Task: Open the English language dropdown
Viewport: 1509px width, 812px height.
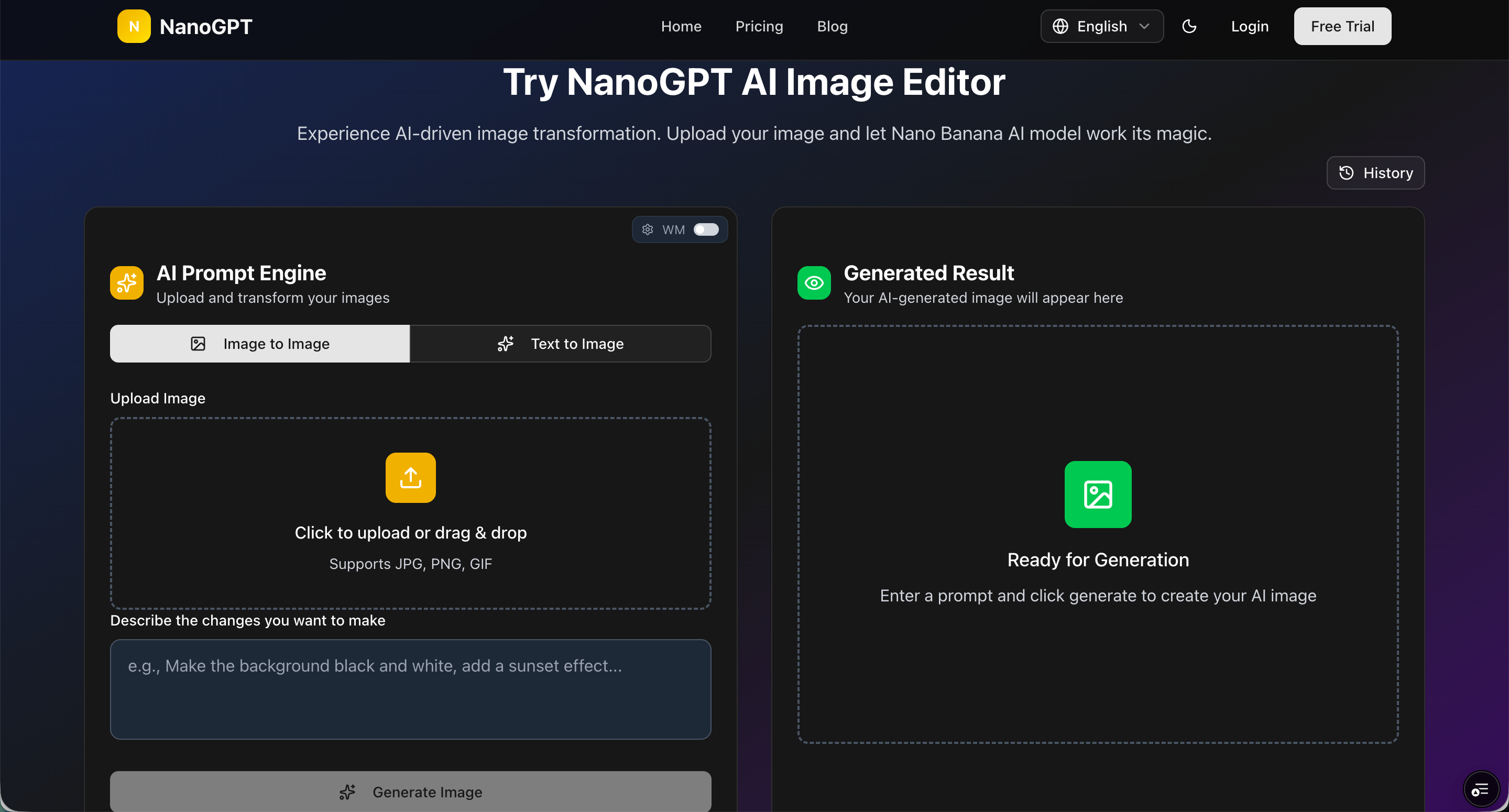Action: (x=1102, y=26)
